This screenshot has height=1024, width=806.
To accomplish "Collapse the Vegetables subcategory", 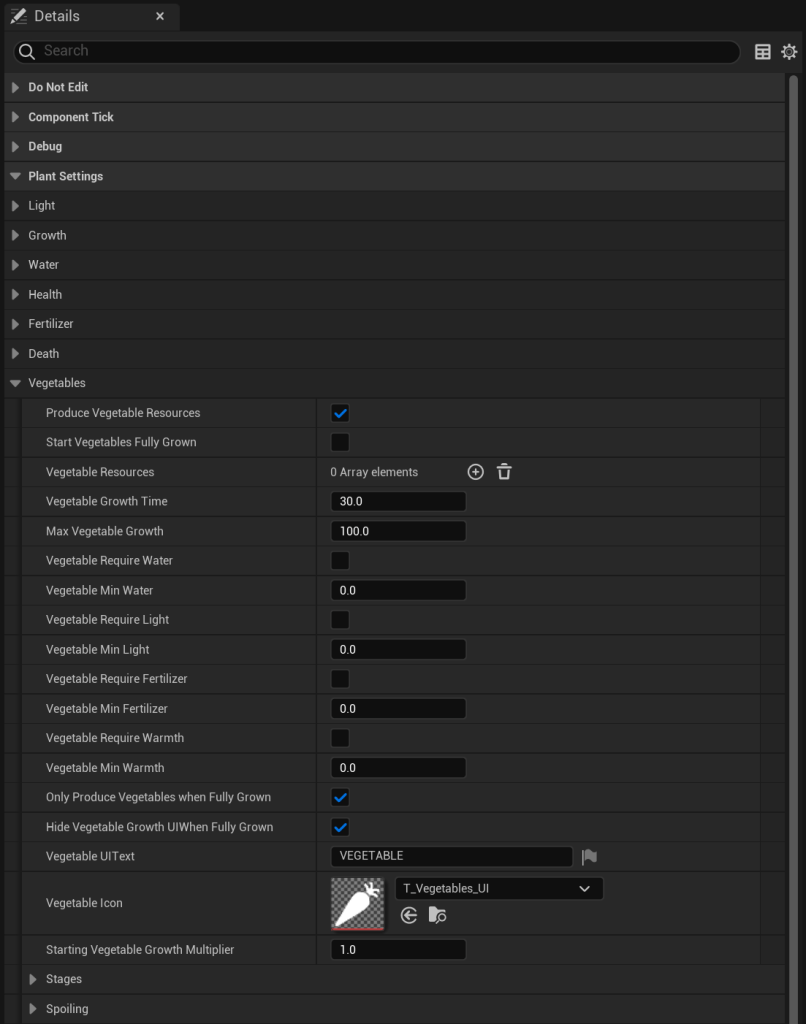I will coord(15,383).
